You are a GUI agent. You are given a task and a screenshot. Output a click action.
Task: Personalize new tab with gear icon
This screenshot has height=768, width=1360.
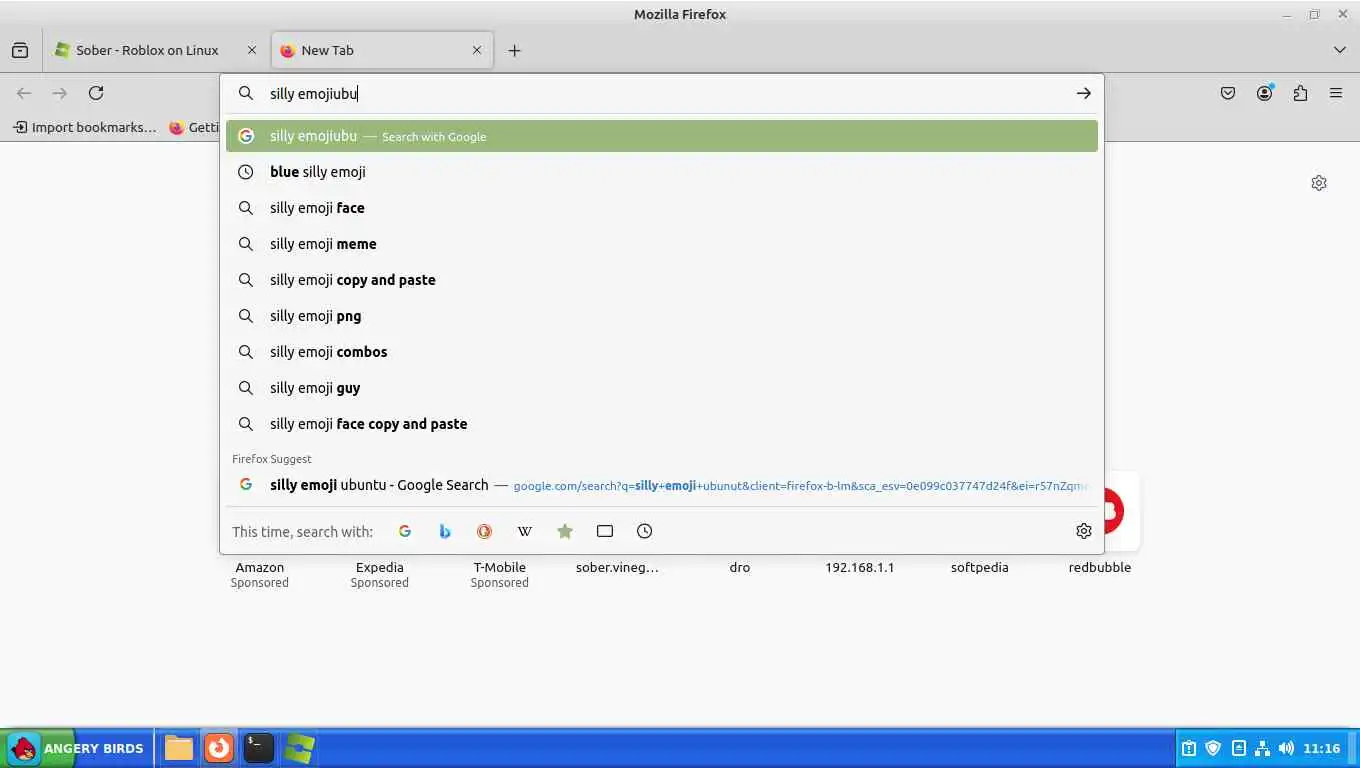(1319, 183)
